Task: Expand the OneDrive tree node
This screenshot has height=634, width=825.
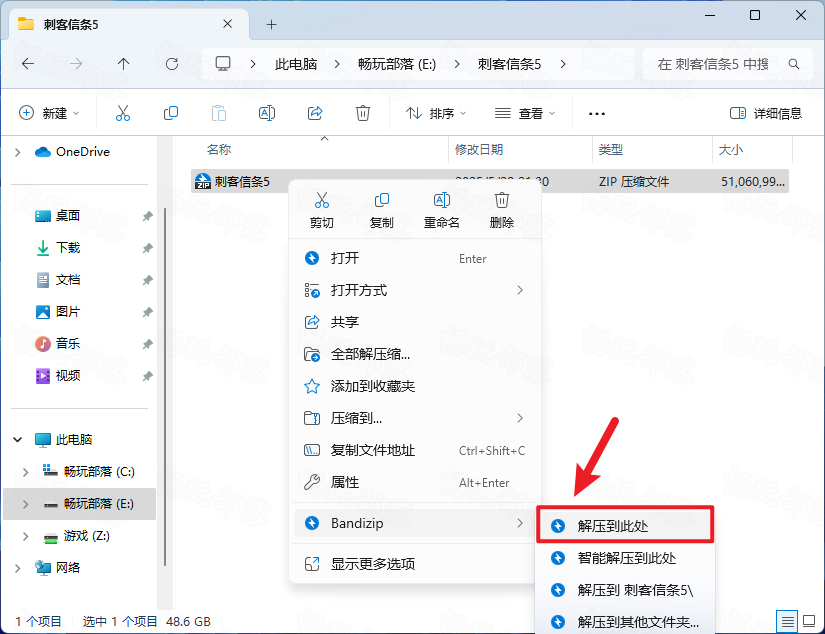Action: pyautogui.click(x=17, y=152)
